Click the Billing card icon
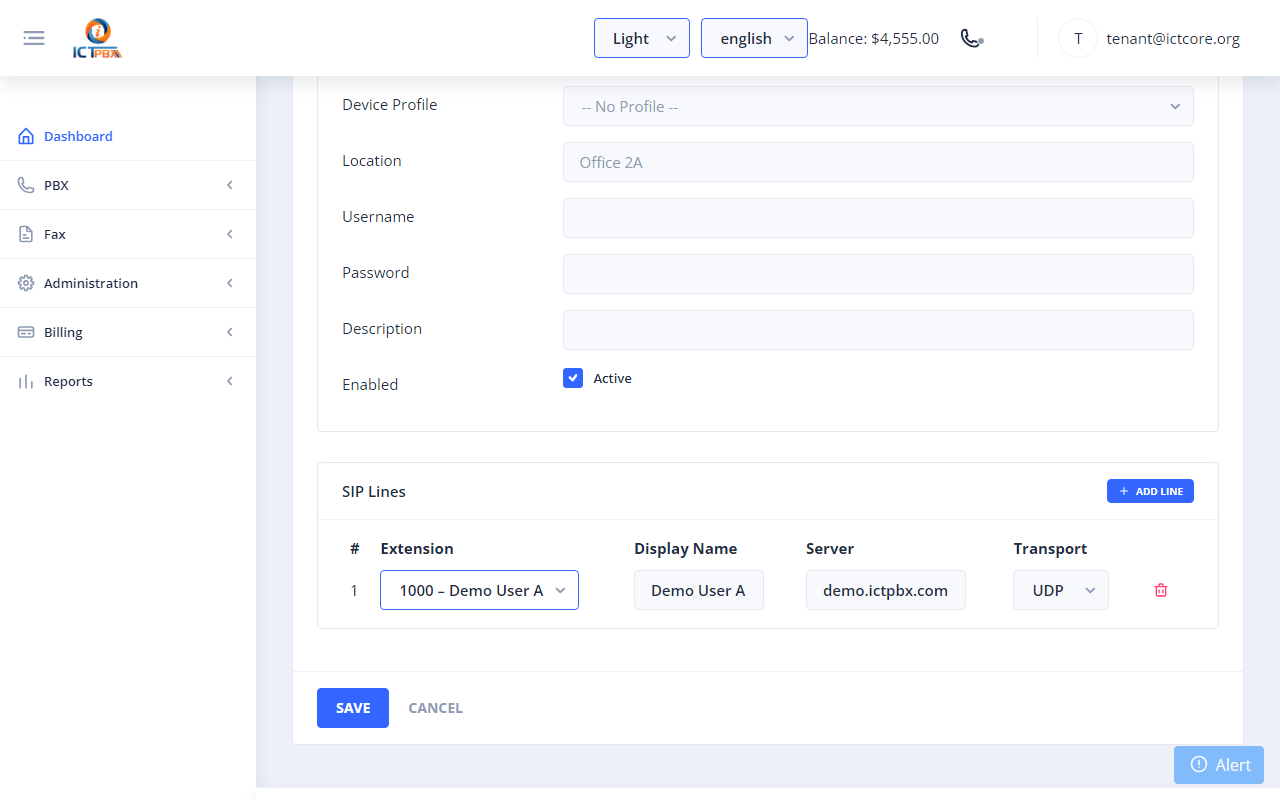Image resolution: width=1280 pixels, height=800 pixels. pyautogui.click(x=26, y=332)
